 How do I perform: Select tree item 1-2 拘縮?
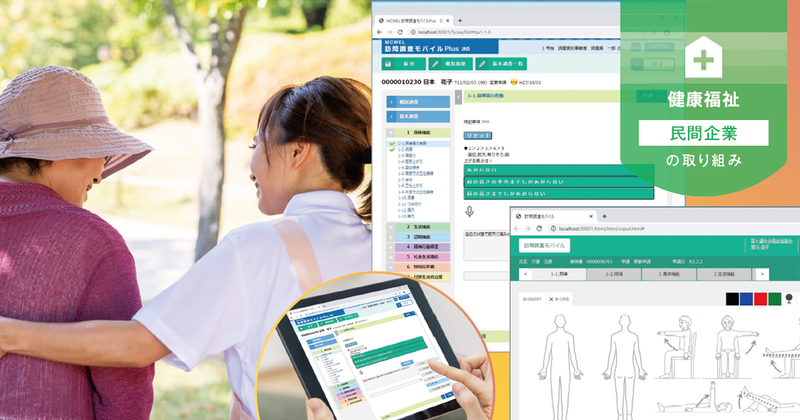click(x=405, y=150)
